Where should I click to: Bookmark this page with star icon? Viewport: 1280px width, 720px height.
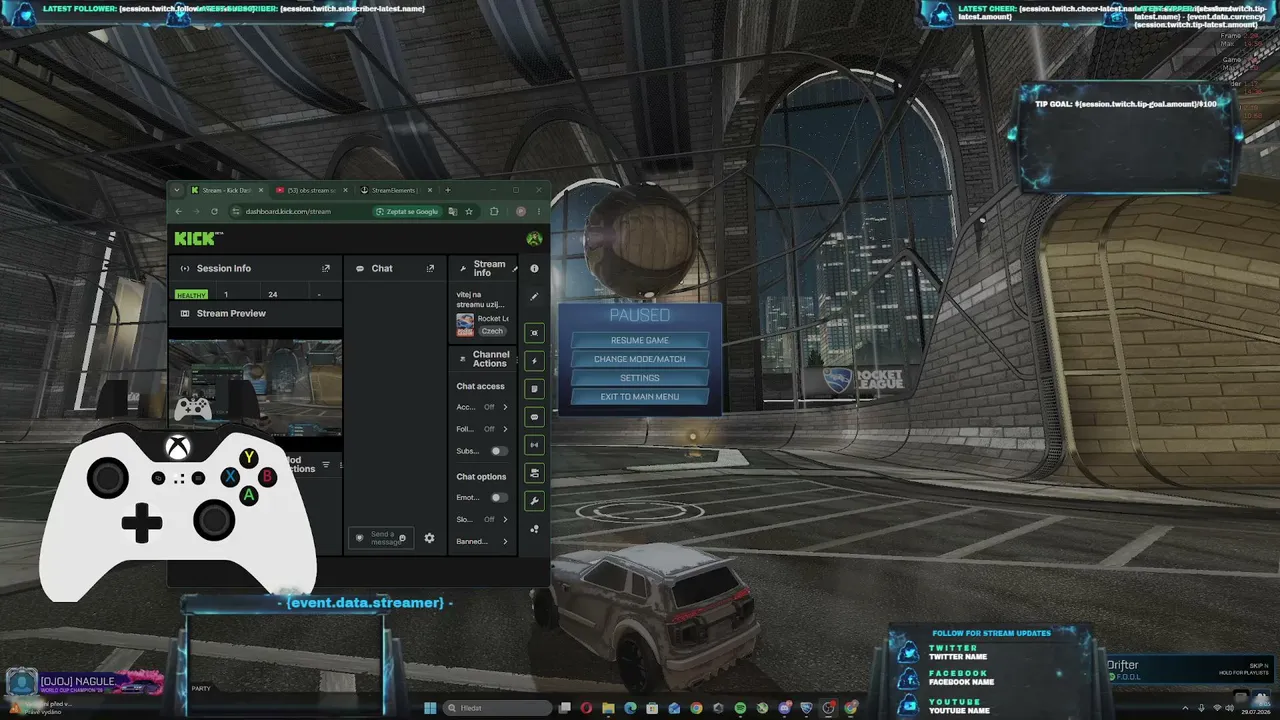469,211
